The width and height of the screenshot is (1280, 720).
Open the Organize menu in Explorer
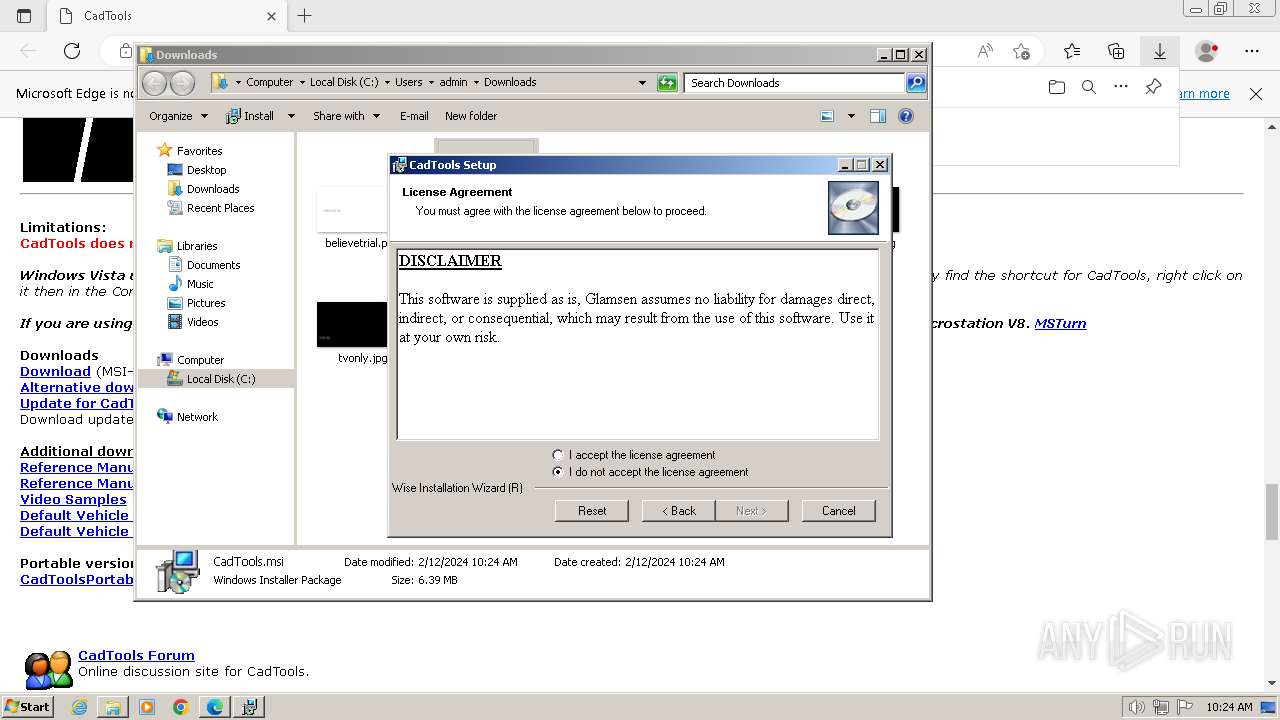pyautogui.click(x=178, y=116)
